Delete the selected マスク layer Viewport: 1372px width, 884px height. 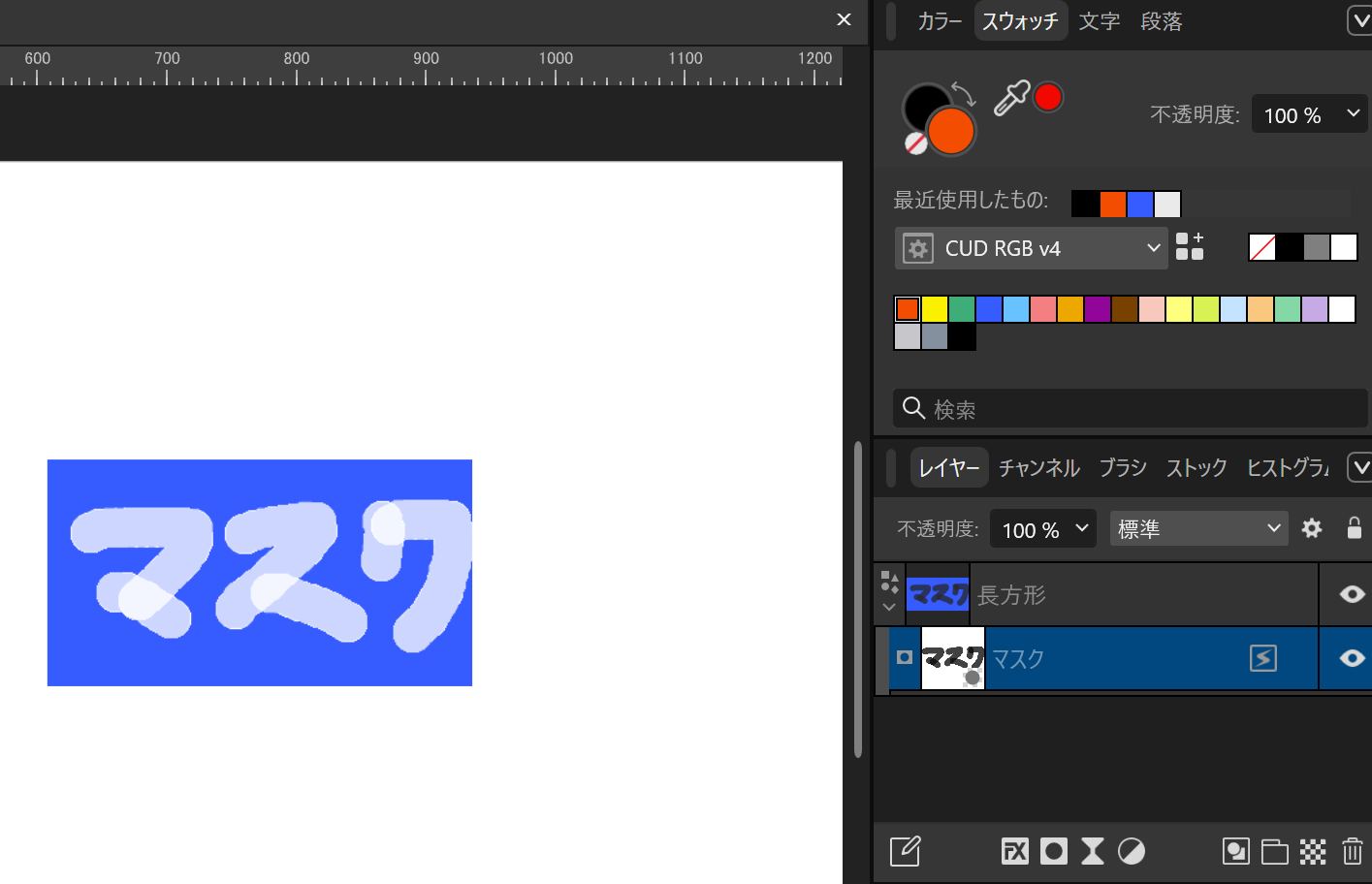point(1353,851)
